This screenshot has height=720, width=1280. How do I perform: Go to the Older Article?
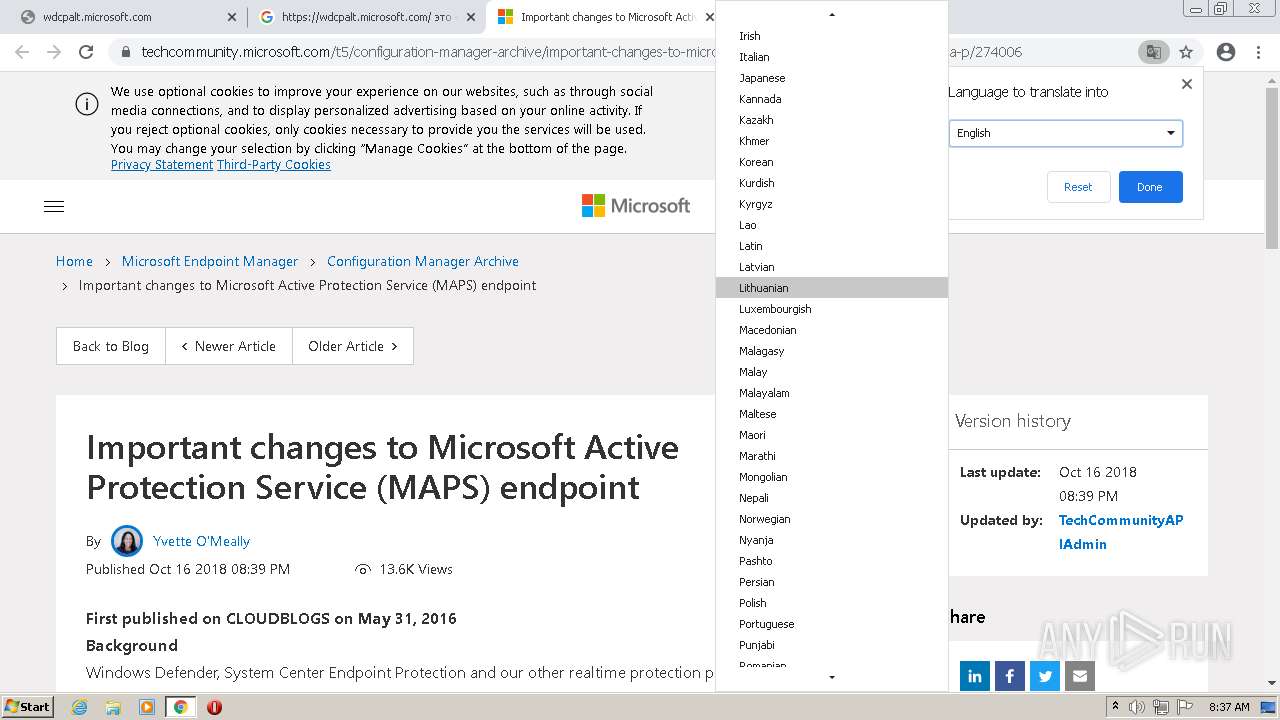click(352, 346)
